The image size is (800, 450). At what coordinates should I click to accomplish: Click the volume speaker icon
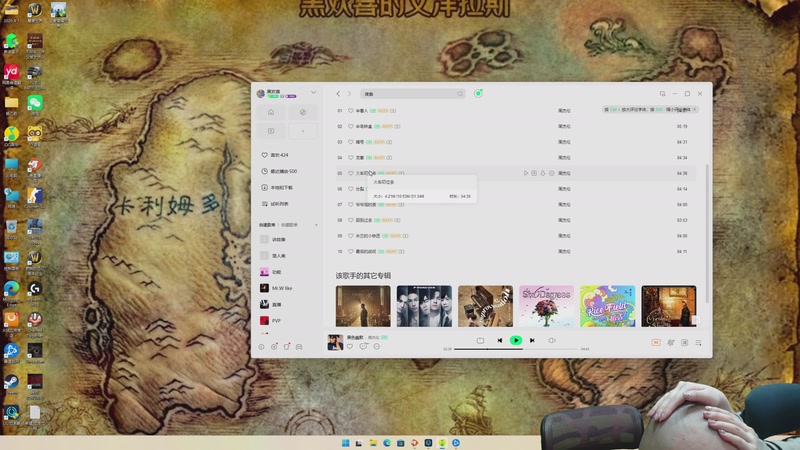pyautogui.click(x=552, y=340)
